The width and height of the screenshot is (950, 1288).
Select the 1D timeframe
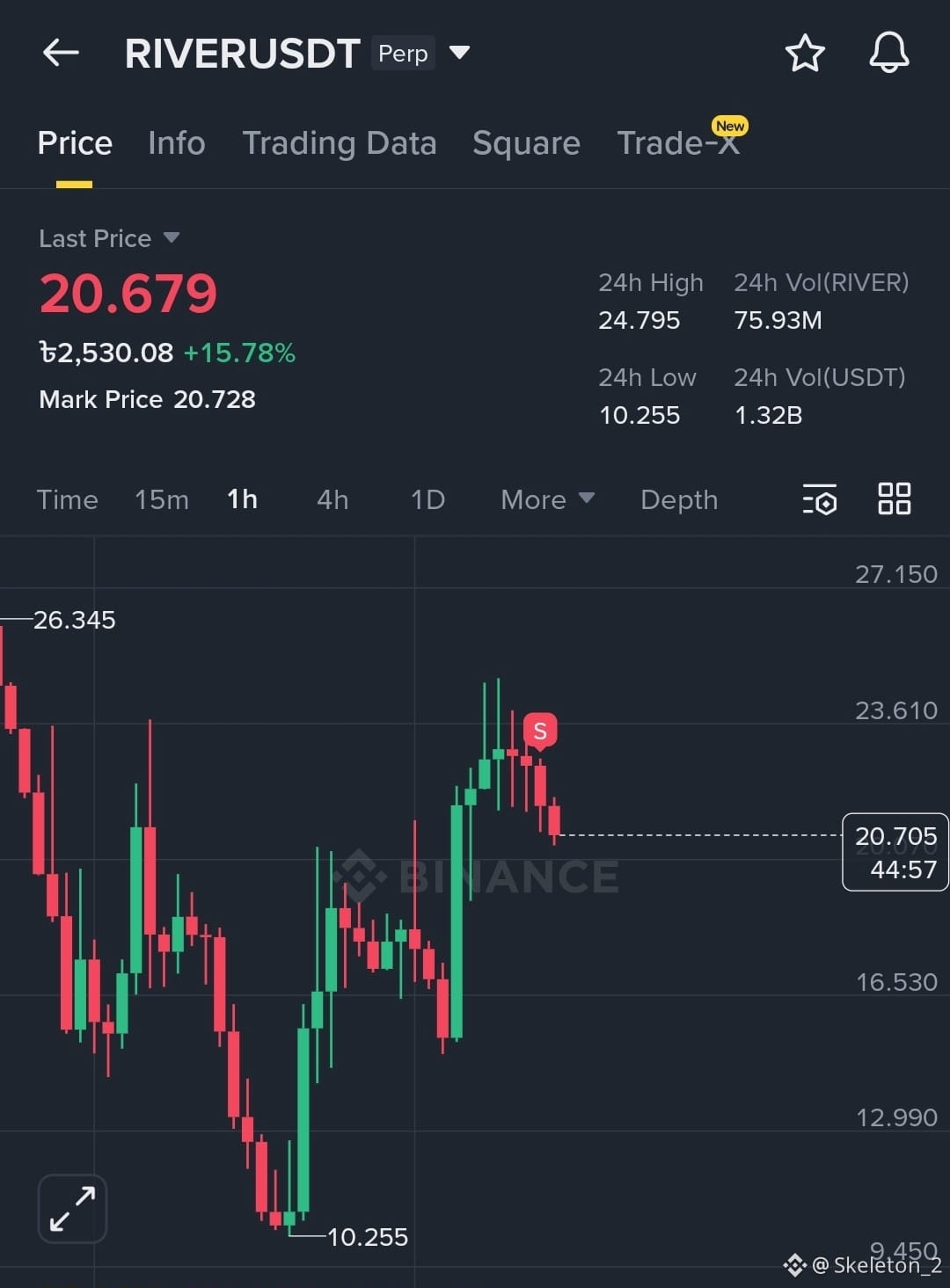pos(427,499)
